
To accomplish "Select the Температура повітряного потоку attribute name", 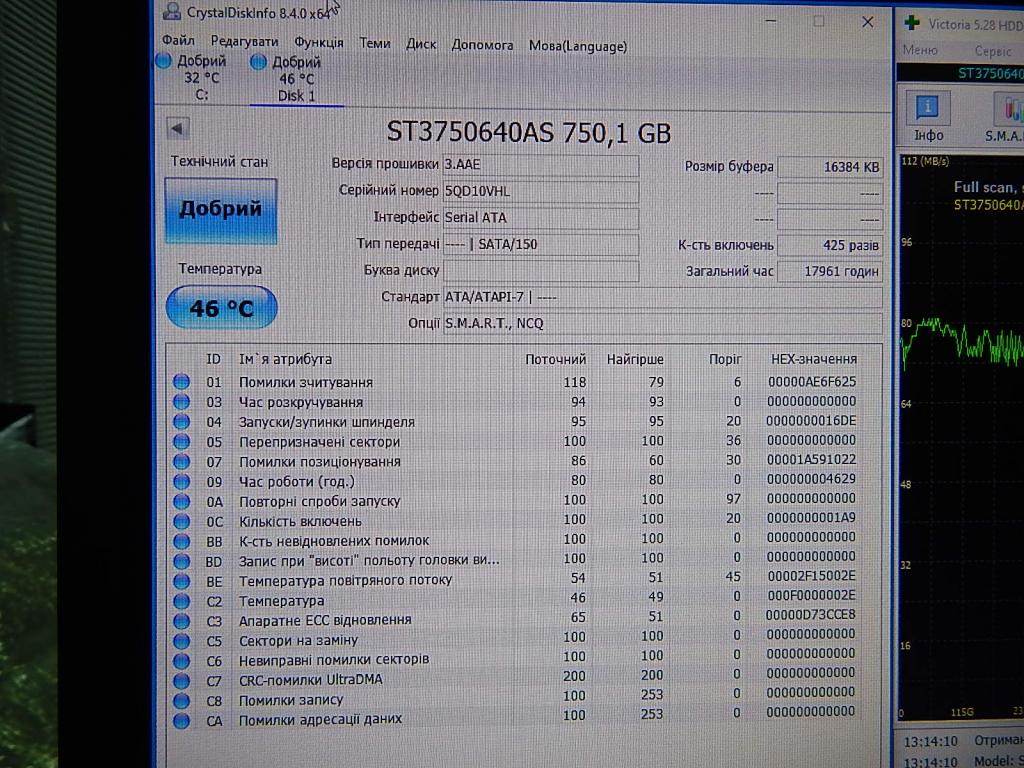I will (345, 580).
